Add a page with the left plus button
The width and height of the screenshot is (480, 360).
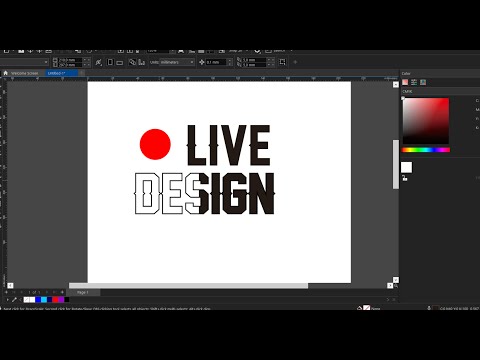[6, 292]
